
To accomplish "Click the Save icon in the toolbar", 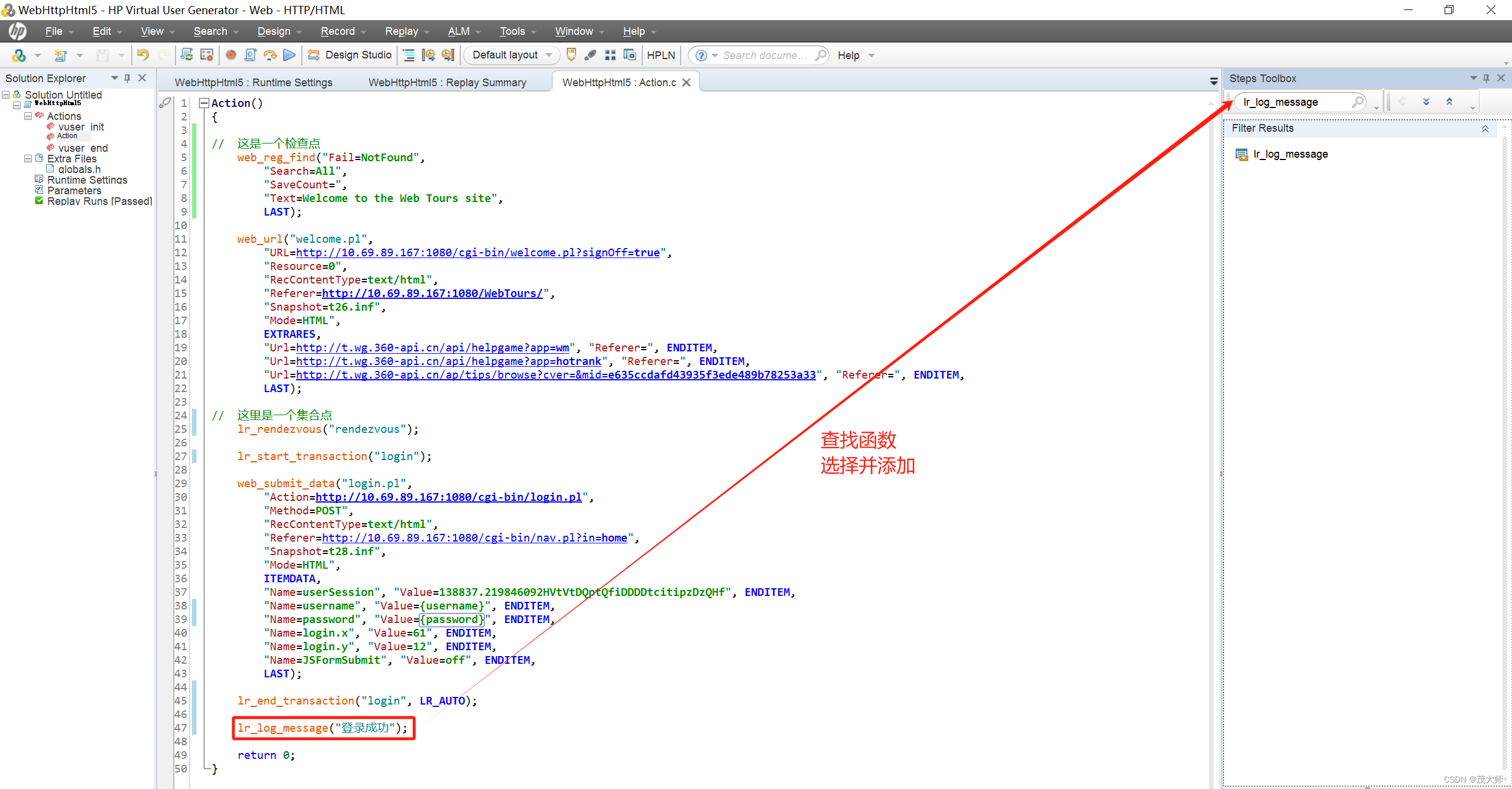I will [x=104, y=55].
